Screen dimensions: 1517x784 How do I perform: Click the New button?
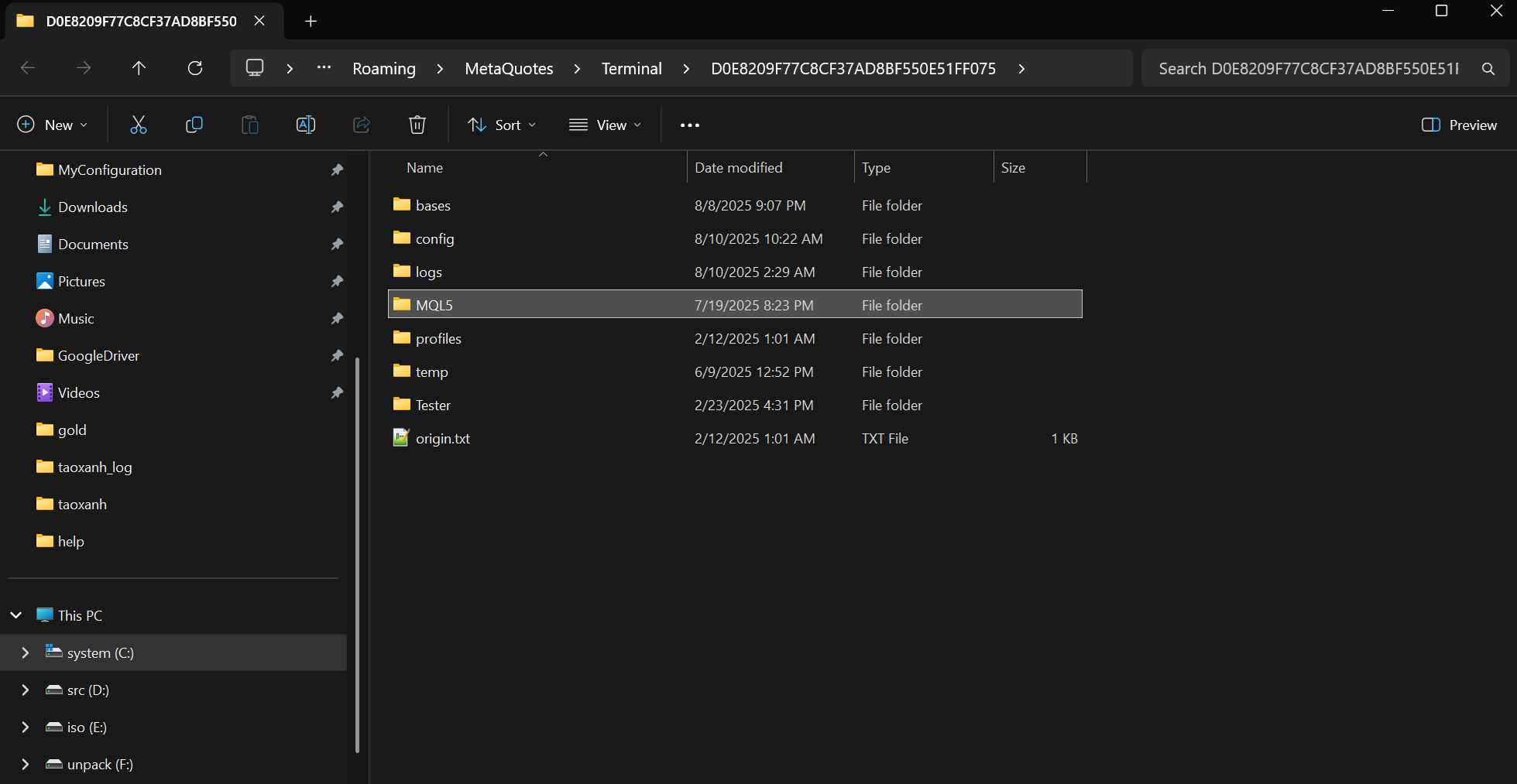pyautogui.click(x=53, y=125)
